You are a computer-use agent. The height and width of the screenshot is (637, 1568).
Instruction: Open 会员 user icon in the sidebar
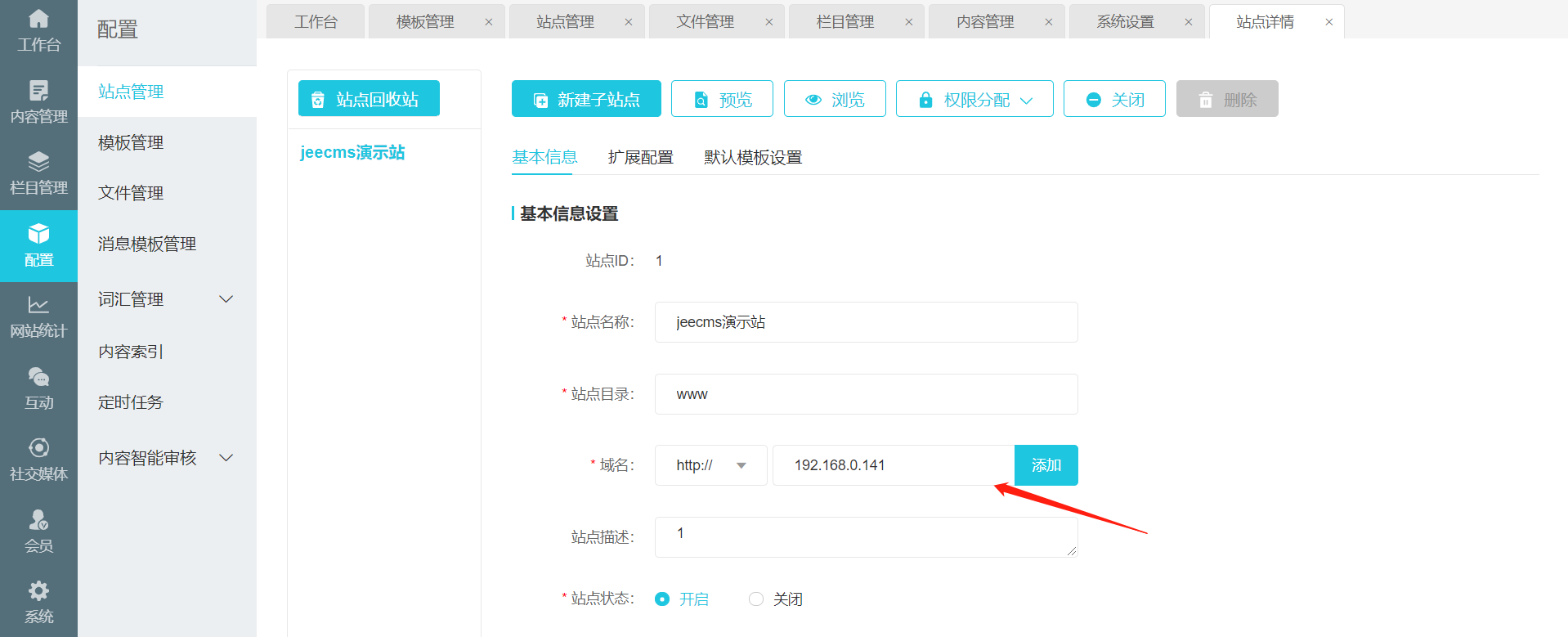(x=38, y=519)
